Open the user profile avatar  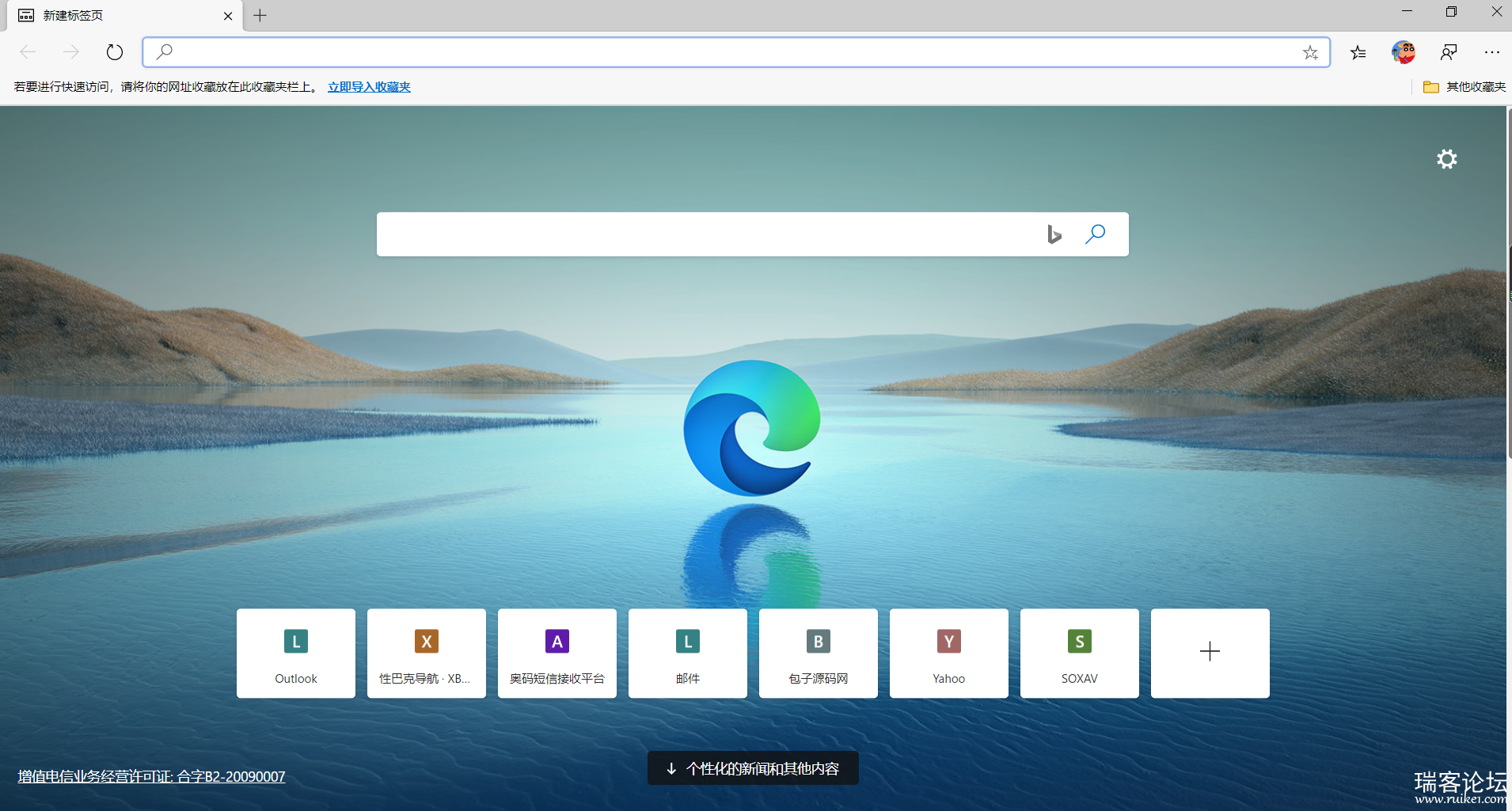[x=1404, y=52]
